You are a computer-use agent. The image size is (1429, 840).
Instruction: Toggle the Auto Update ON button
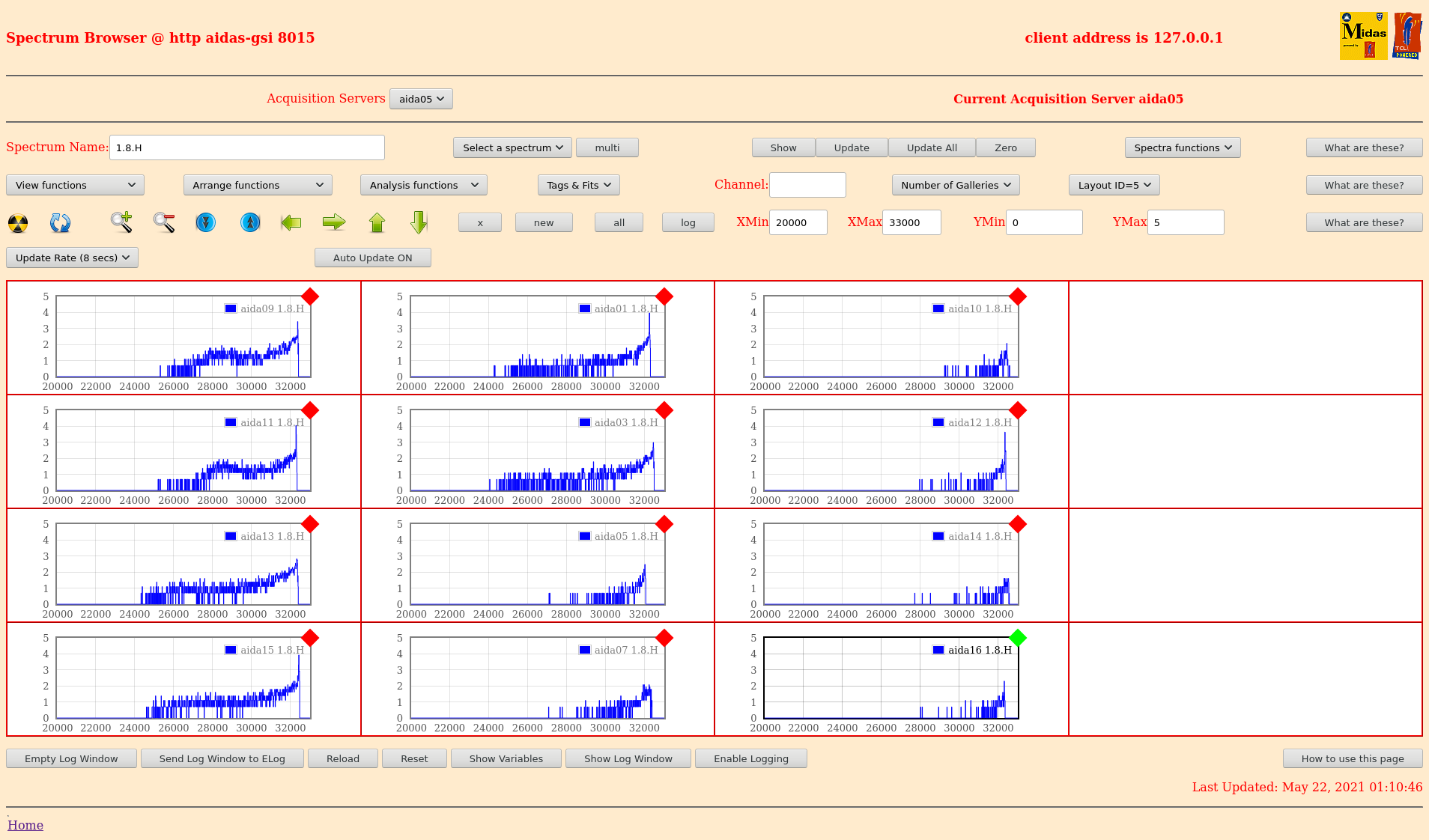tap(372, 258)
